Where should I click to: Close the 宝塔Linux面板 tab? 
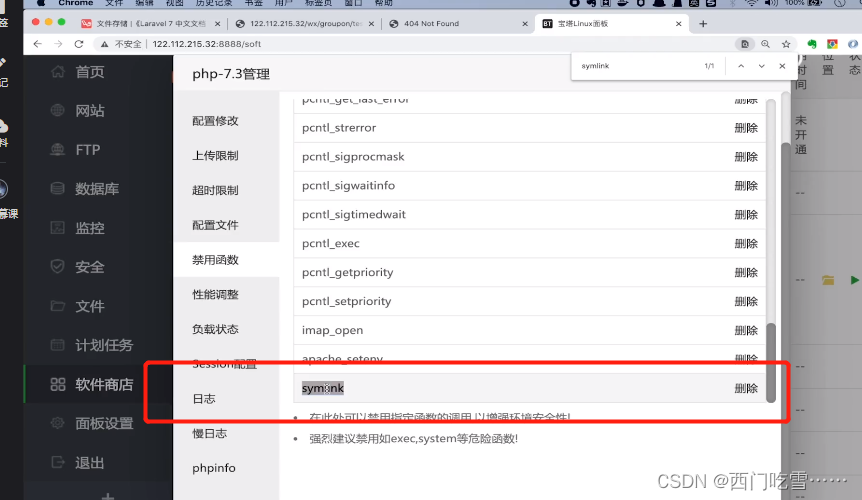678,24
